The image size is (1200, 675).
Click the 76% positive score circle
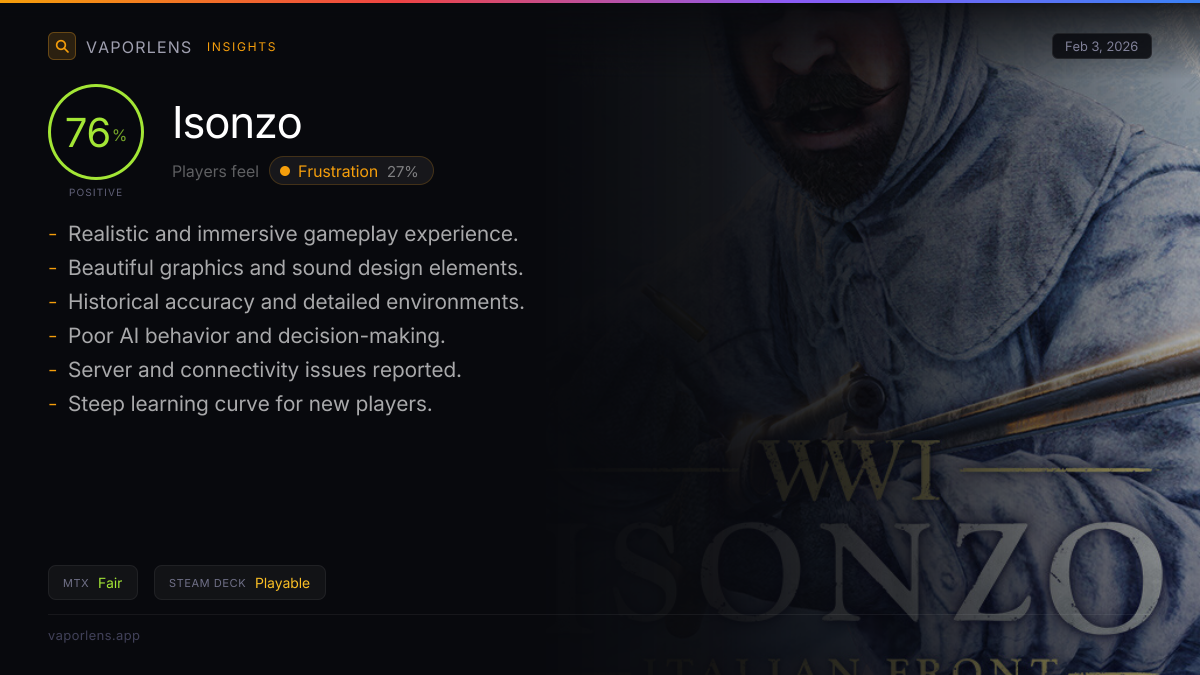[x=96, y=132]
